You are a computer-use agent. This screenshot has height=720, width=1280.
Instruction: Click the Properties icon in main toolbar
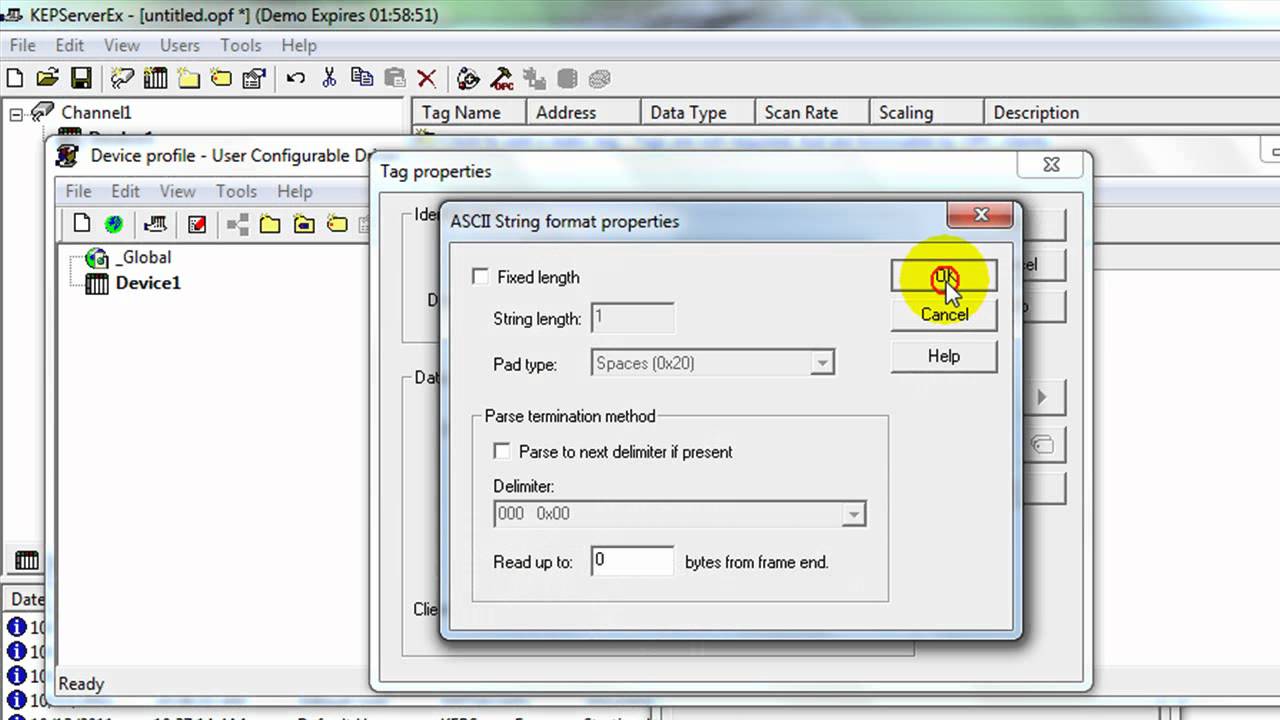254,78
